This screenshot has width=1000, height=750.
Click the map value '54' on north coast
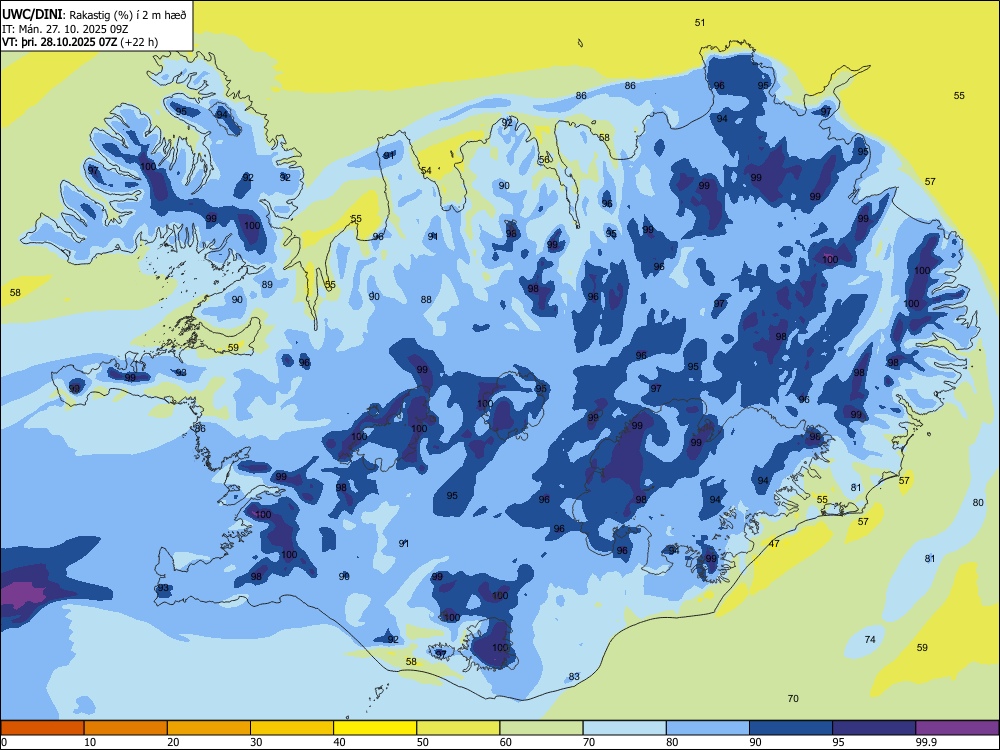(x=426, y=170)
